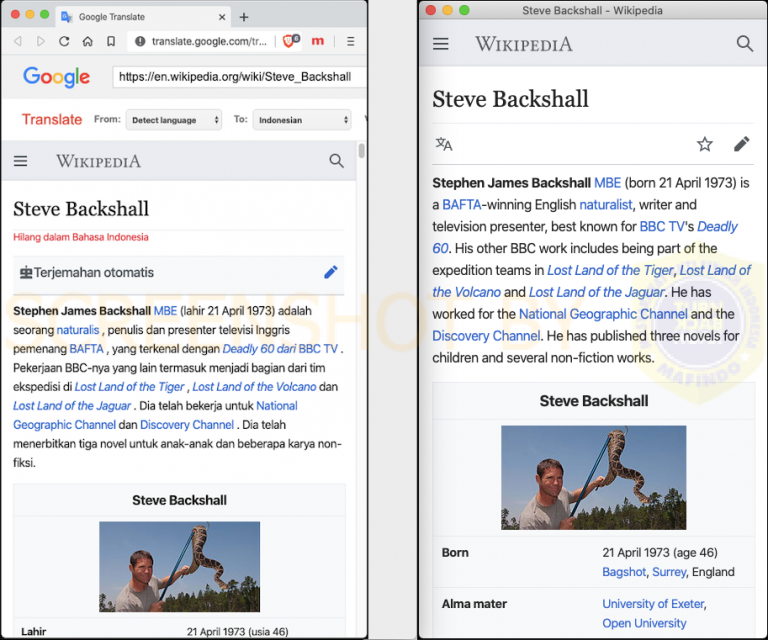Screen dimensions: 768x640
Task: Open Wikipedia search in right window
Action: [x=744, y=44]
